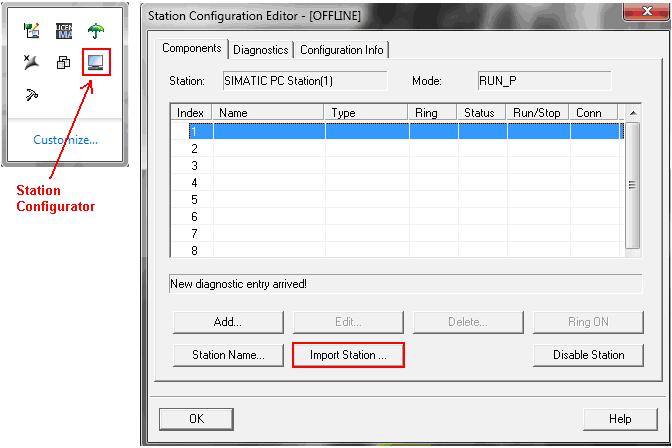
Task: Click the overlapping windows tray icon
Action: [x=63, y=63]
